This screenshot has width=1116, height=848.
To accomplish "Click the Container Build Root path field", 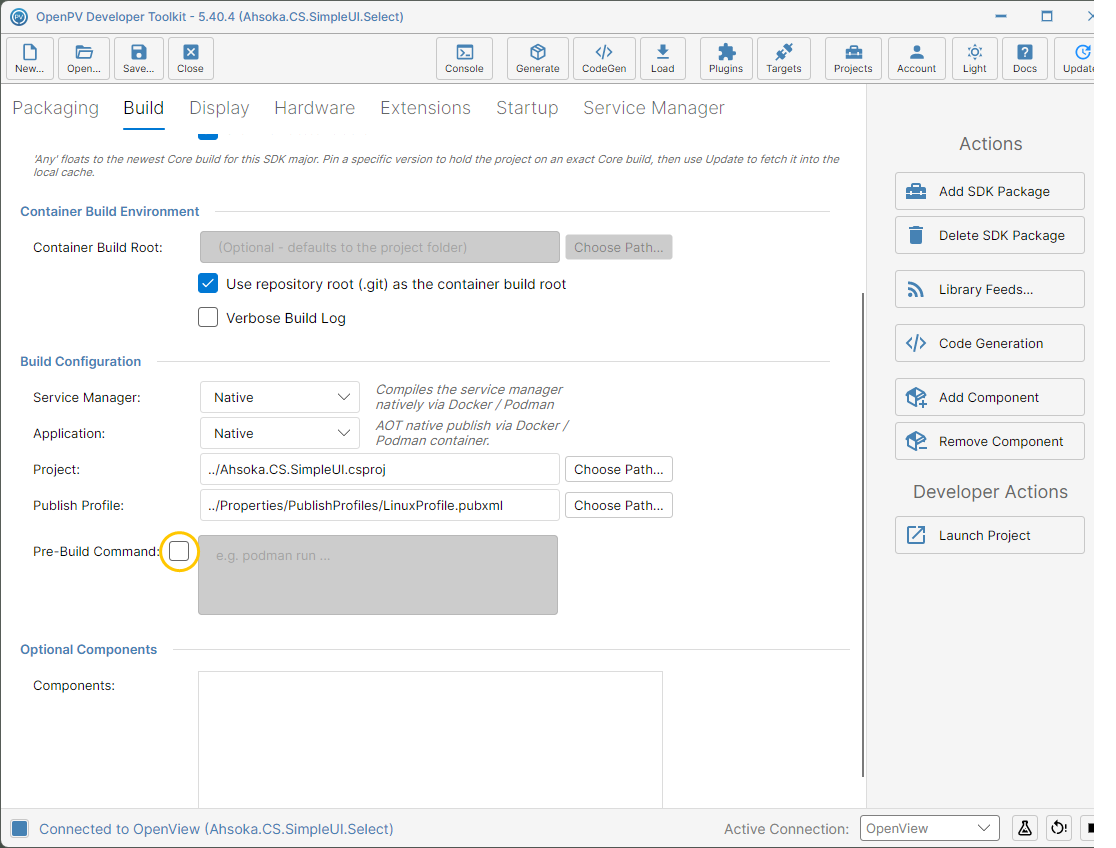I will pyautogui.click(x=379, y=247).
